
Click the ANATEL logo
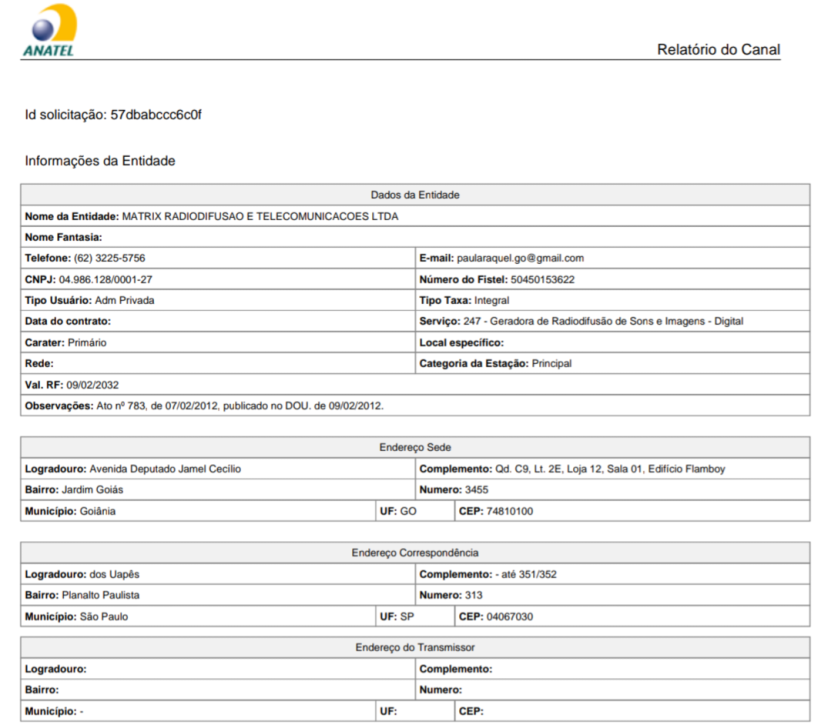[x=49, y=31]
